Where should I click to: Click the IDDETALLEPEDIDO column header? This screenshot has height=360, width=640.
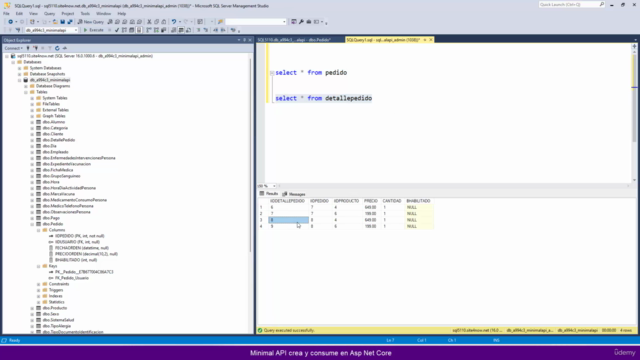[x=287, y=201]
